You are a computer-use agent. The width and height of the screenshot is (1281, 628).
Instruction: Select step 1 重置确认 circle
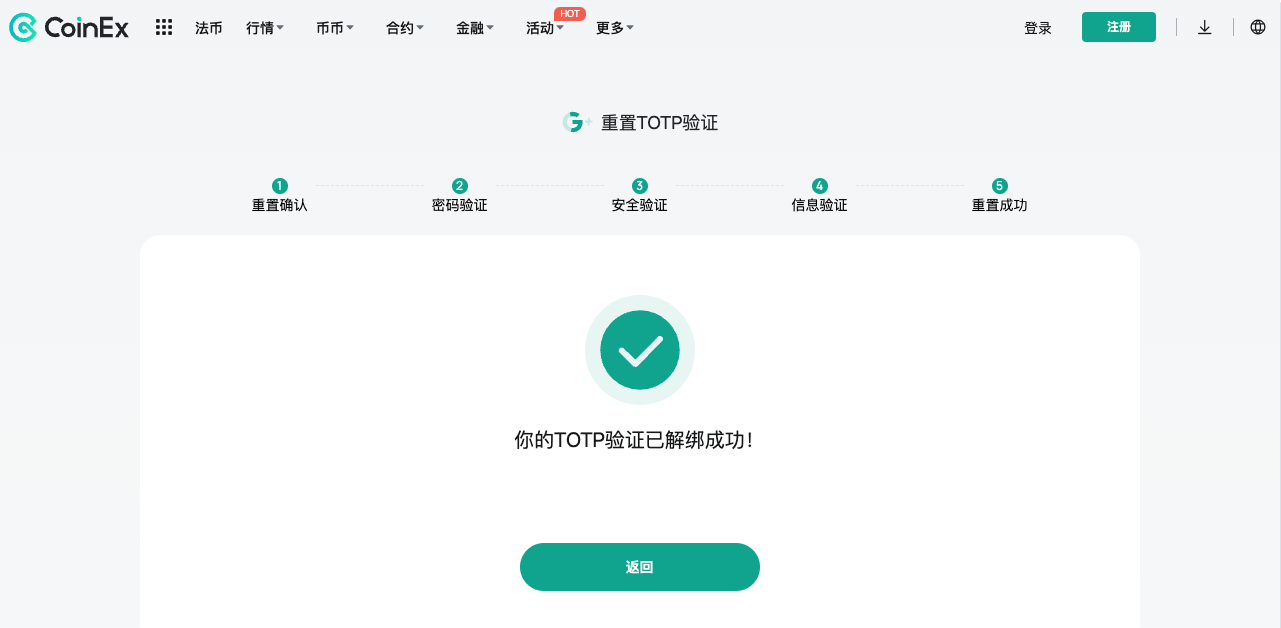(280, 186)
